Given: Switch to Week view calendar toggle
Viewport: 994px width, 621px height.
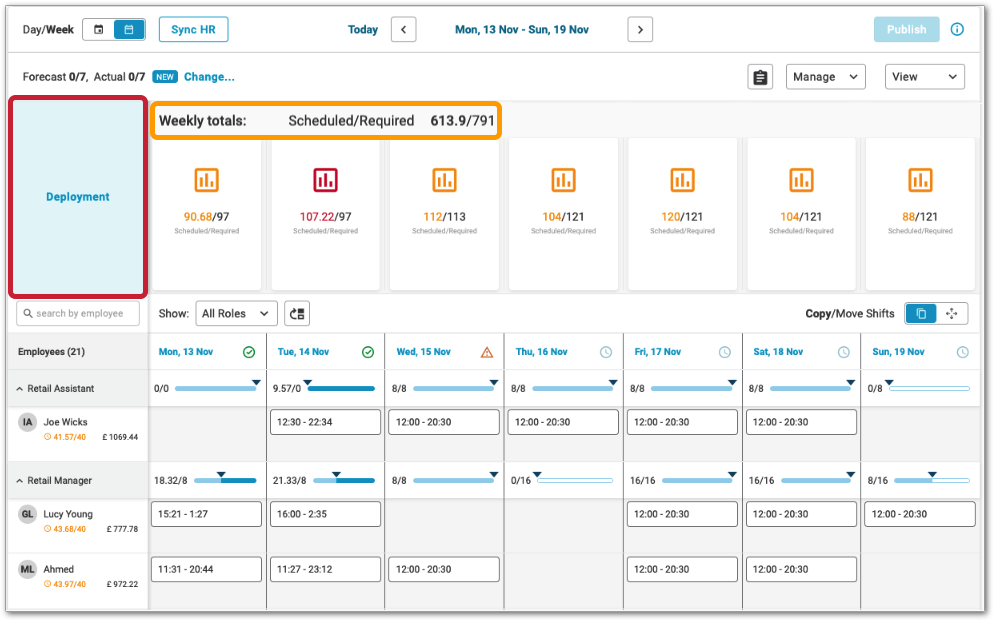Looking at the screenshot, I should (129, 30).
